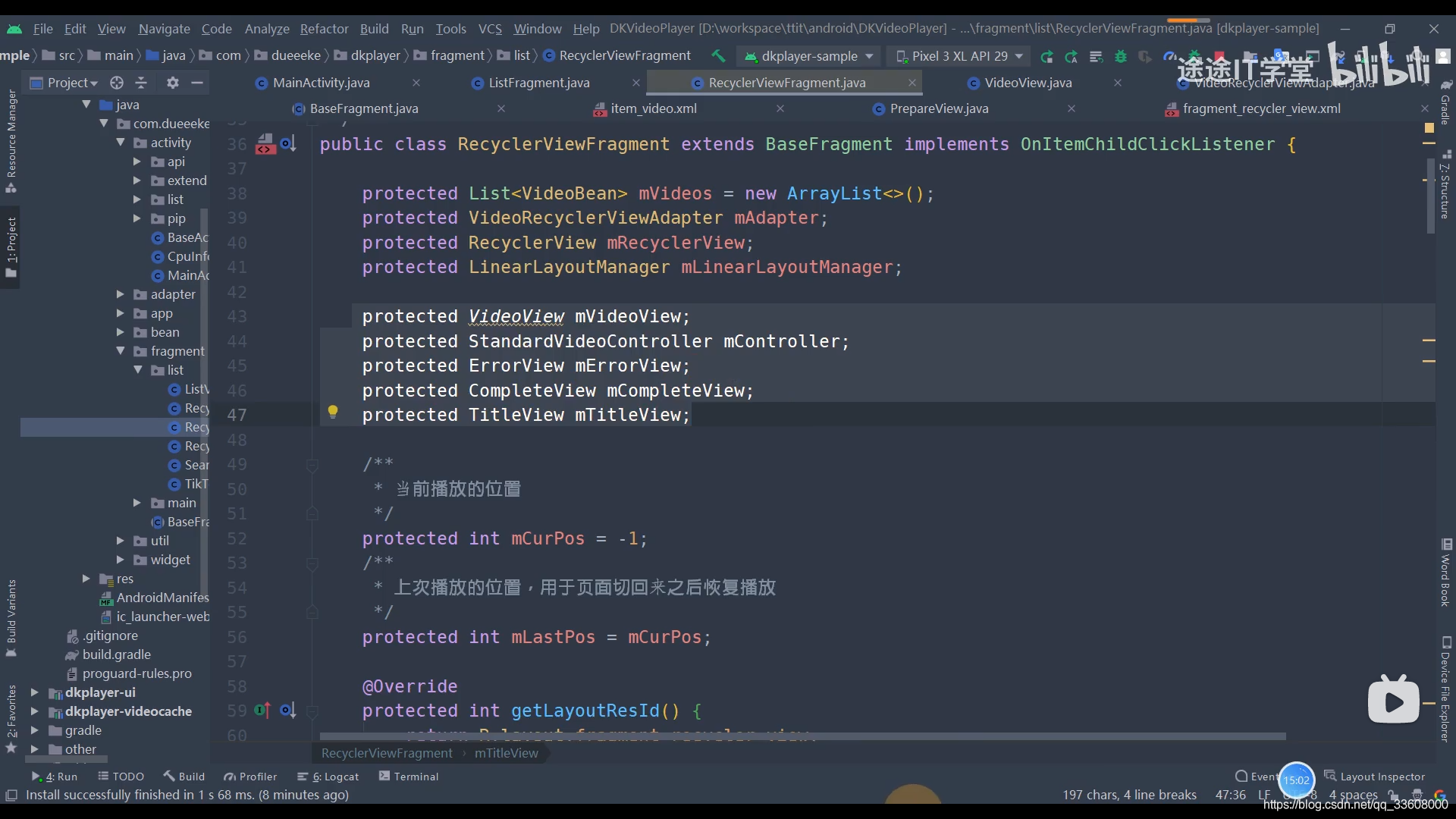
Task: Click the overridden-class gutter icon on line 36
Action: coord(288,143)
